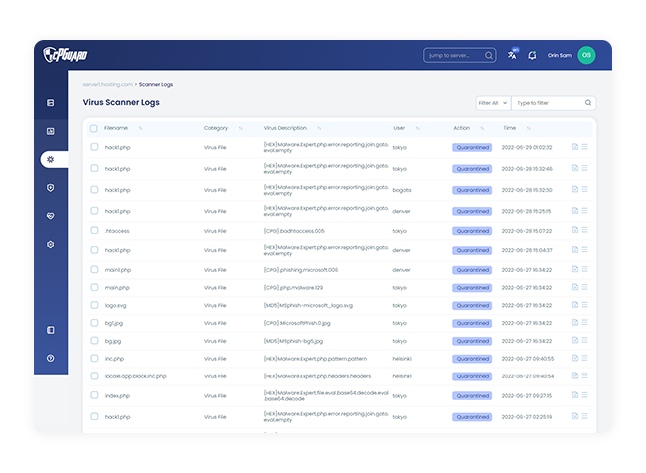Image resolution: width=646 pixels, height=473 pixels.
Task: Open row menu for 2022-06-29 01:02:32 entry
Action: click(584, 147)
